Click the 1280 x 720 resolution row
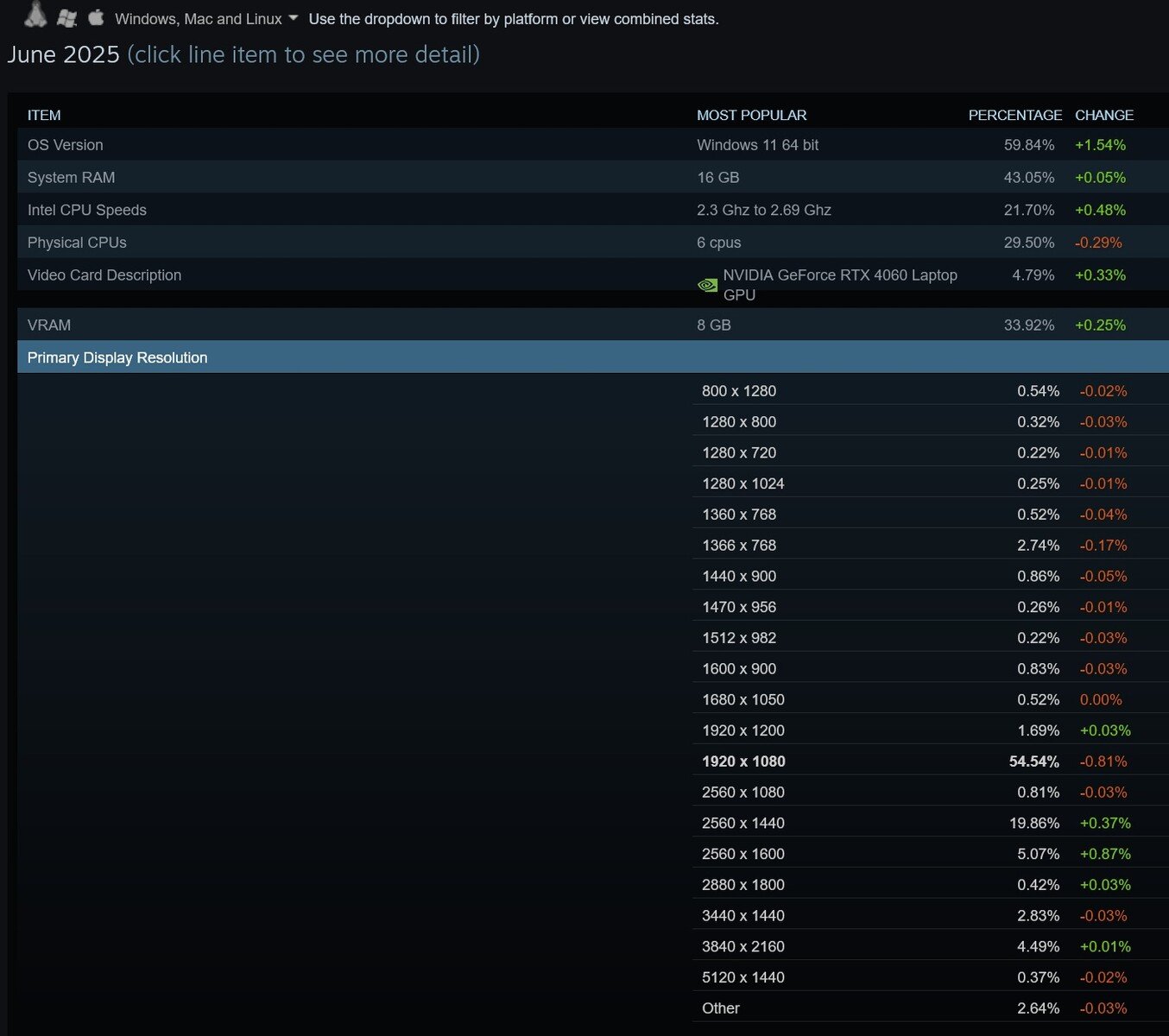Viewport: 1169px width, 1036px height. 931,452
